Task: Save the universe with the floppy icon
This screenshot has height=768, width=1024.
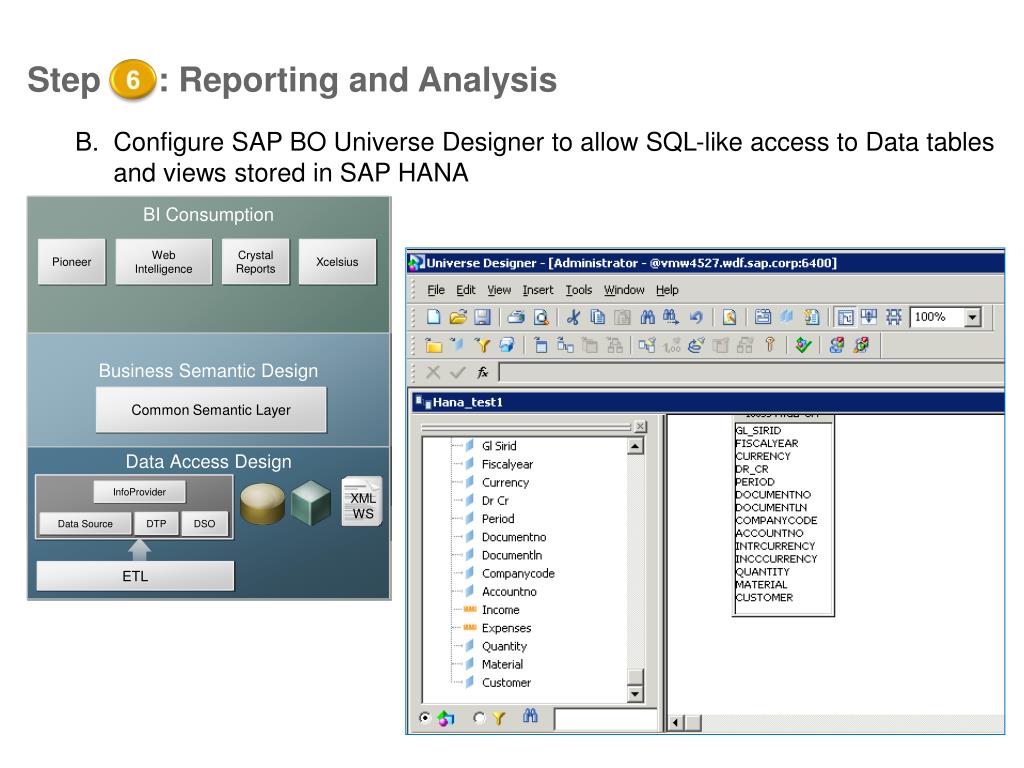Action: (x=482, y=317)
